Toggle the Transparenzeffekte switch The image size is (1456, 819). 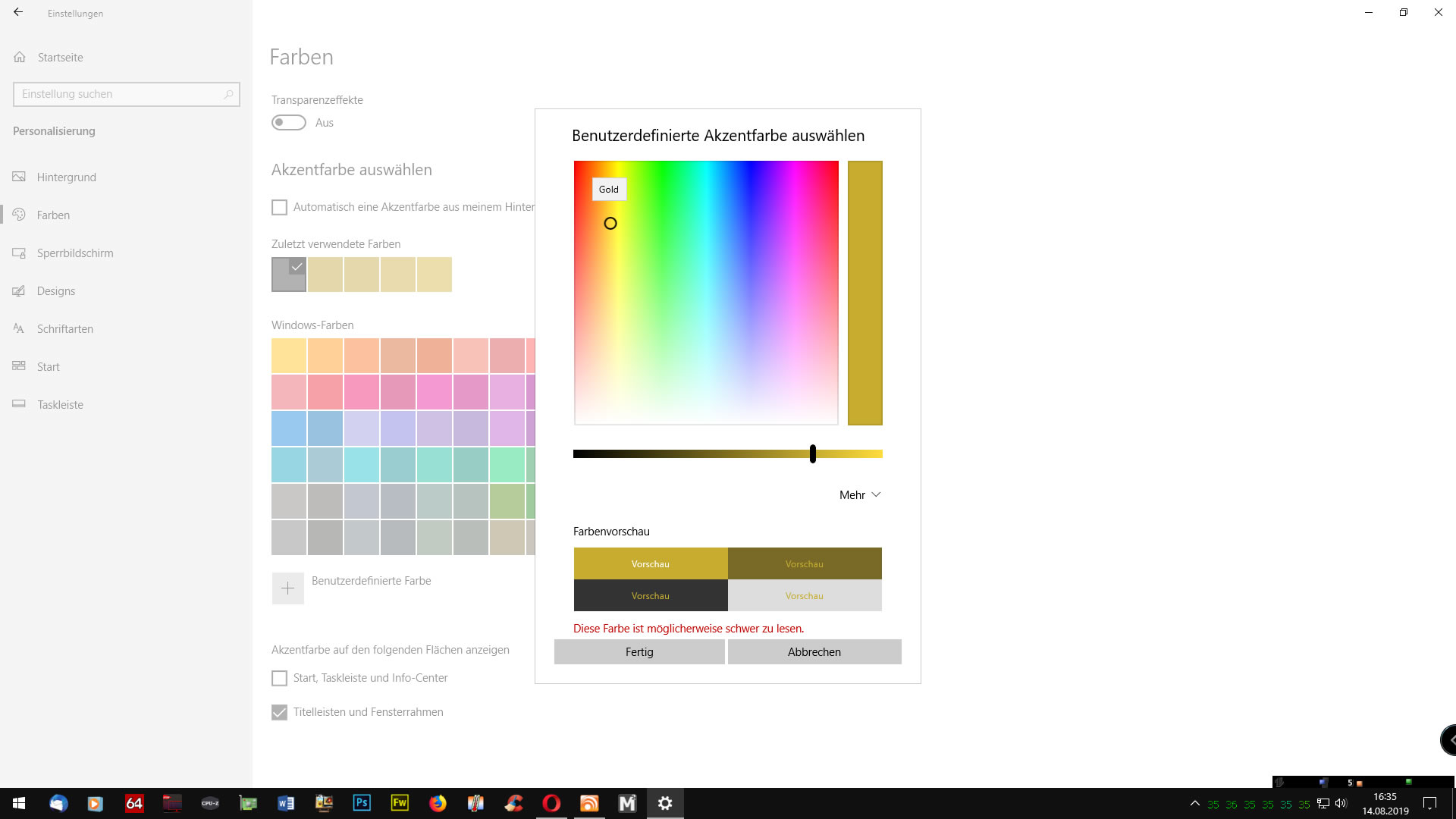click(289, 123)
